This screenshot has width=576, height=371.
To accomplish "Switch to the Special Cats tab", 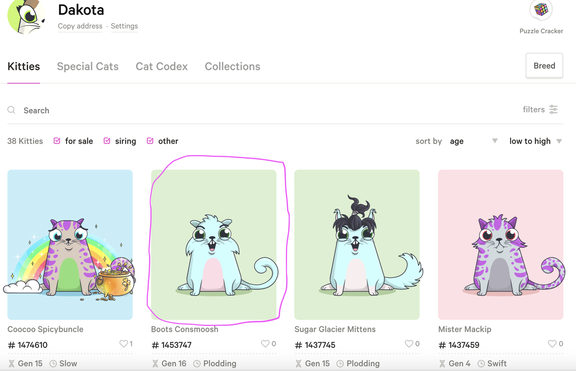I will click(x=88, y=66).
